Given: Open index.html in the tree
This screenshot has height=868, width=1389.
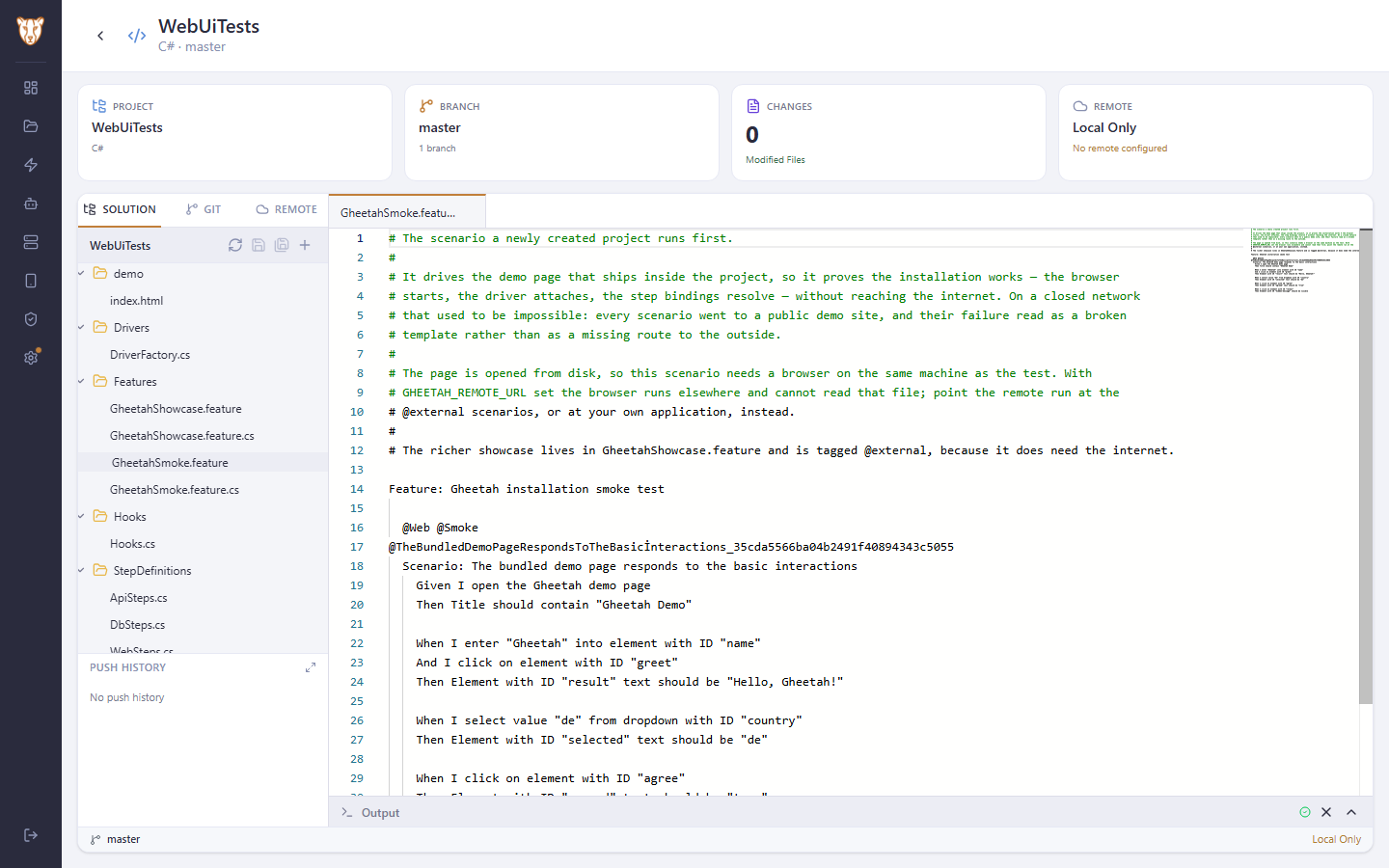Looking at the screenshot, I should (136, 301).
